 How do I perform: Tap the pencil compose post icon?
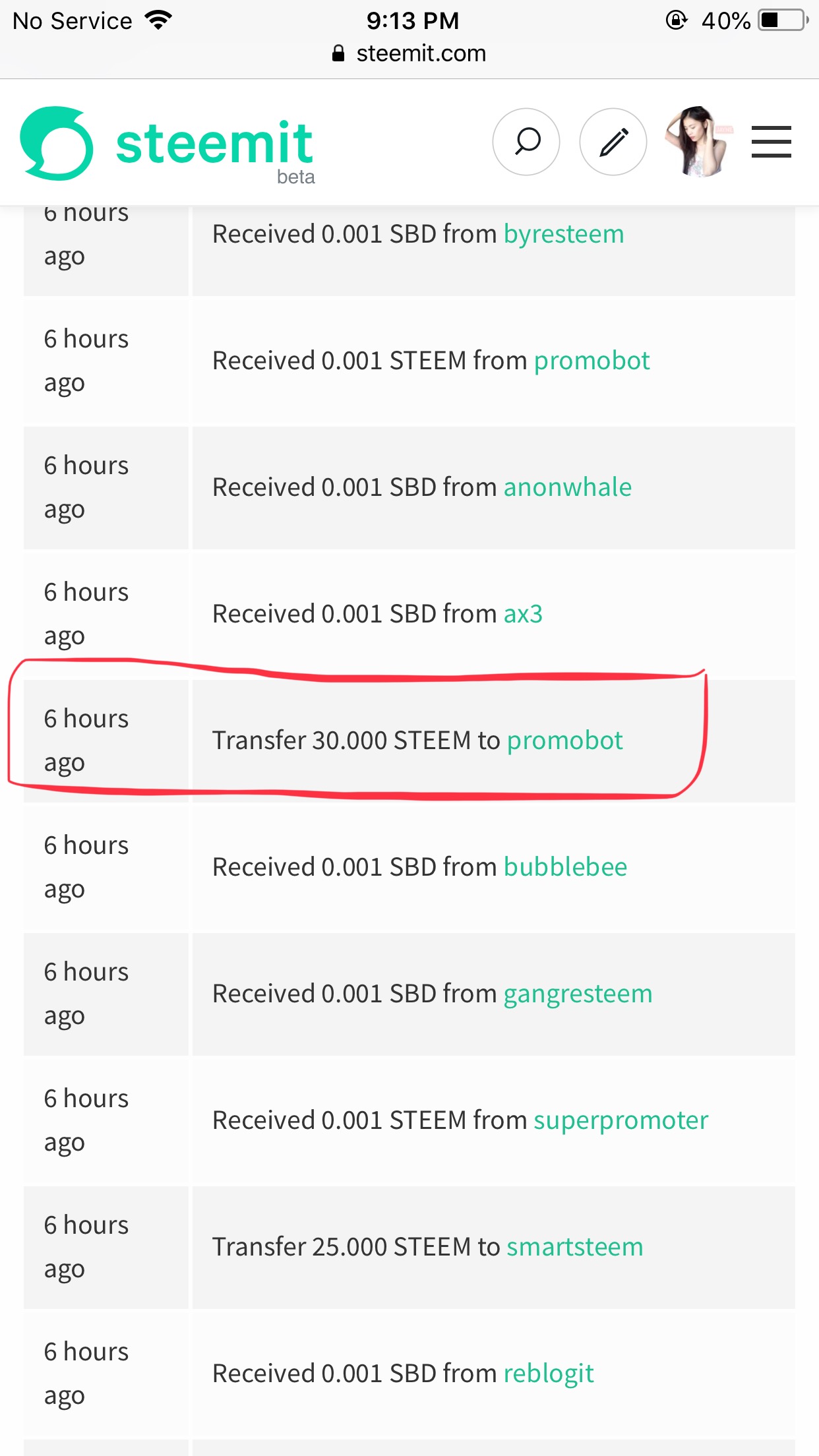coord(613,142)
